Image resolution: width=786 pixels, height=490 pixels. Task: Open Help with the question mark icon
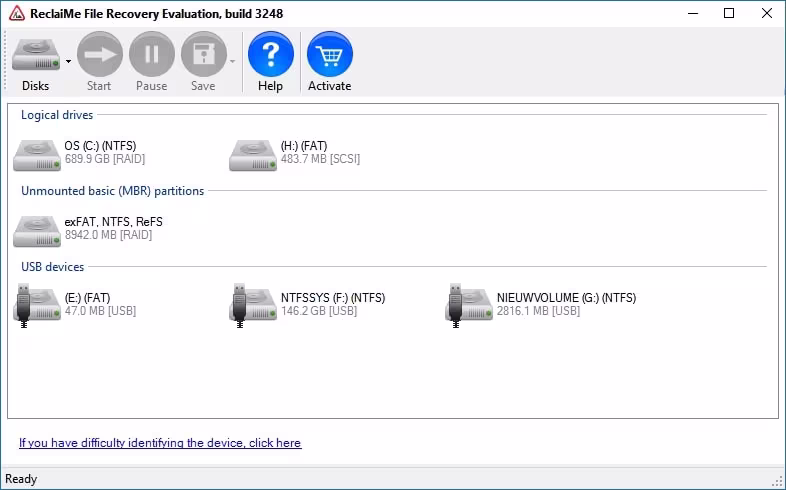pyautogui.click(x=271, y=54)
